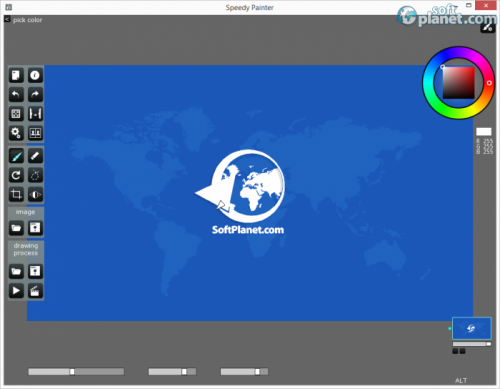Viewport: 500px width, 389px height.
Task: Click the flip horizontal icon
Action: tap(35, 194)
